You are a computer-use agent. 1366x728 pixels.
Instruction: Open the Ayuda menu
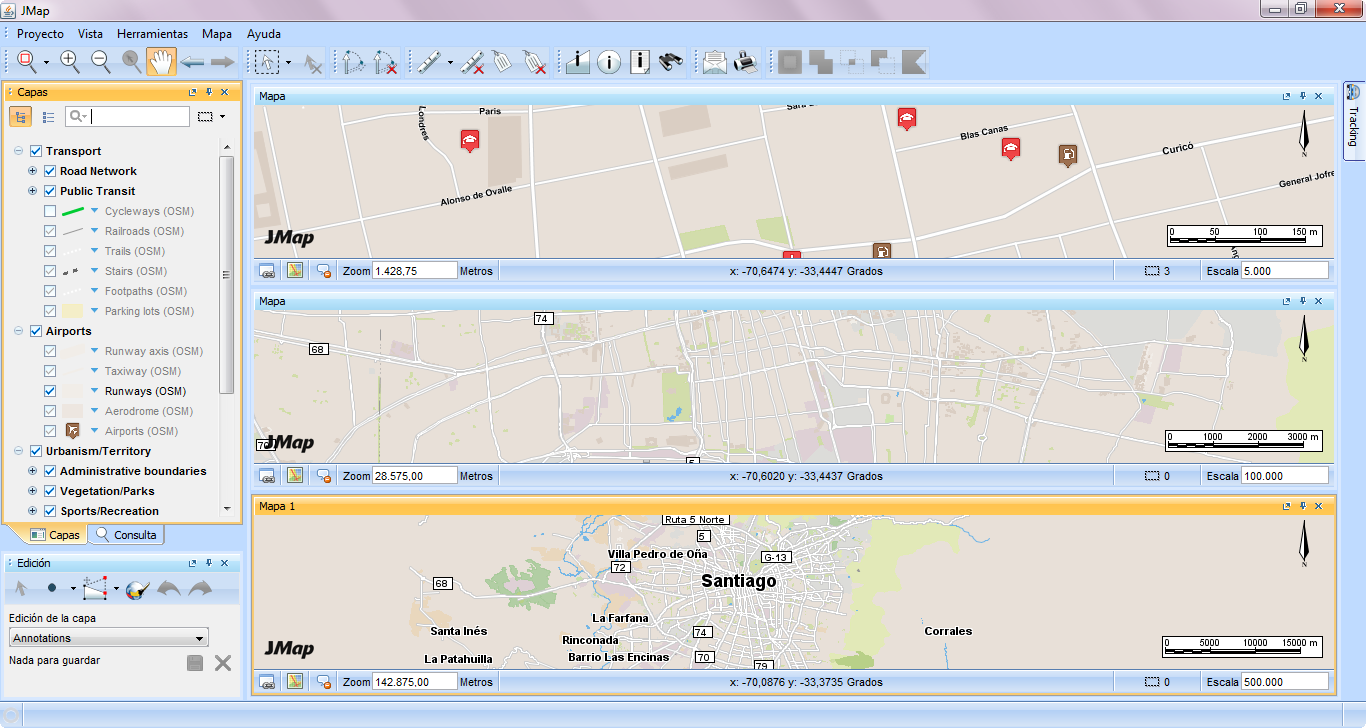click(x=263, y=33)
